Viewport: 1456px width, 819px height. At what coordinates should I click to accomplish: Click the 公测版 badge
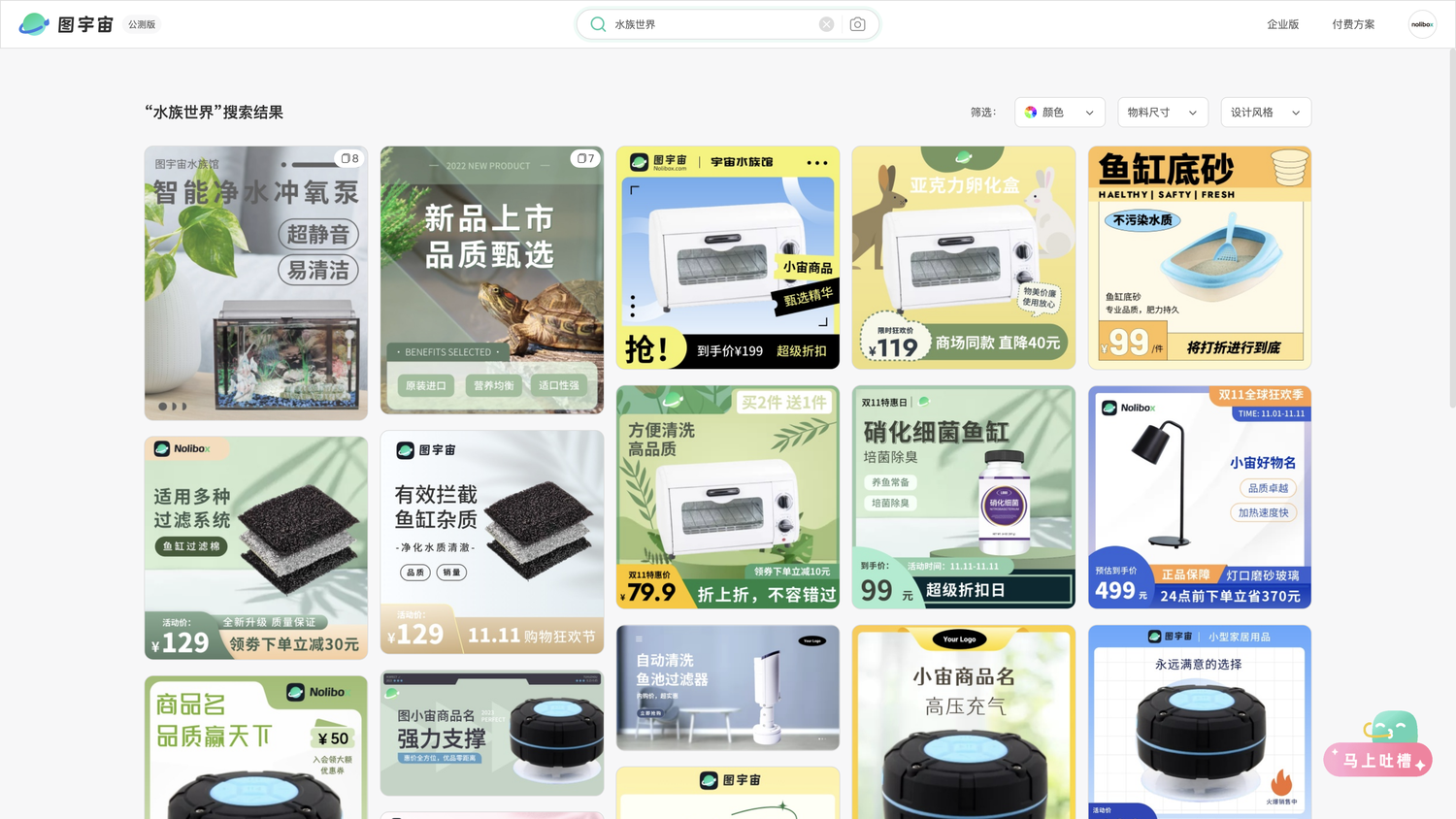(x=142, y=24)
